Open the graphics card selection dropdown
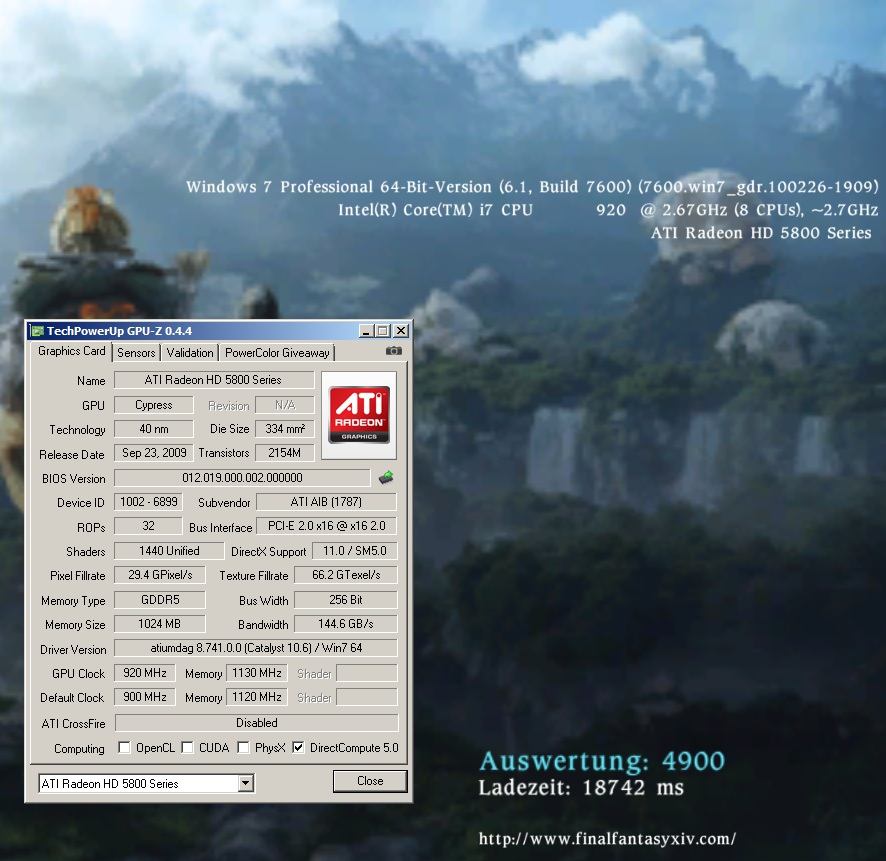Image resolution: width=886 pixels, height=861 pixels. point(245,783)
